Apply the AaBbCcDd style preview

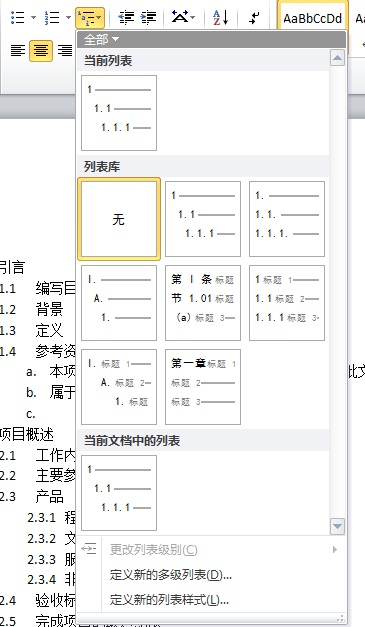pos(313,18)
